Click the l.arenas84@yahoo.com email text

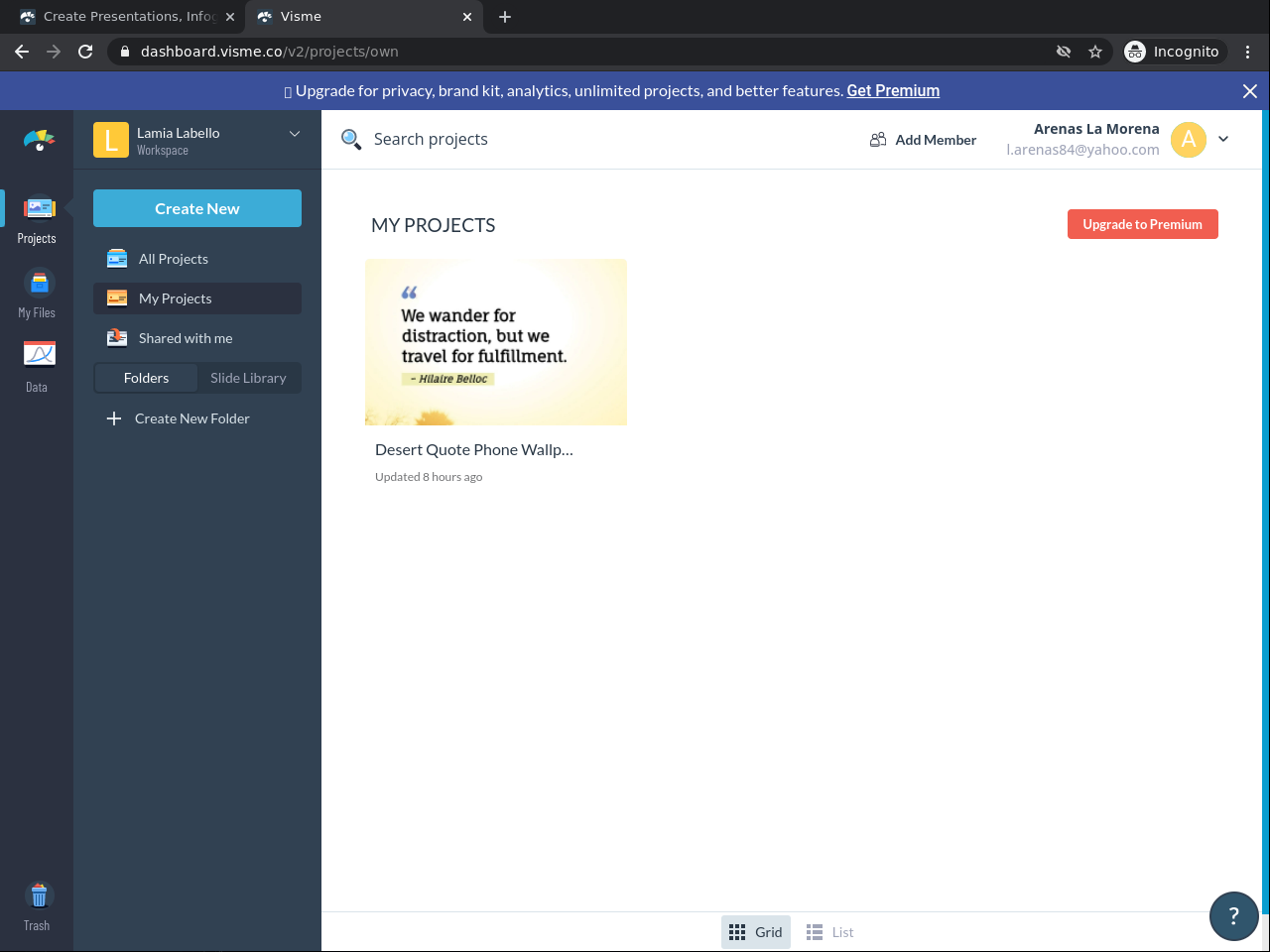point(1082,150)
